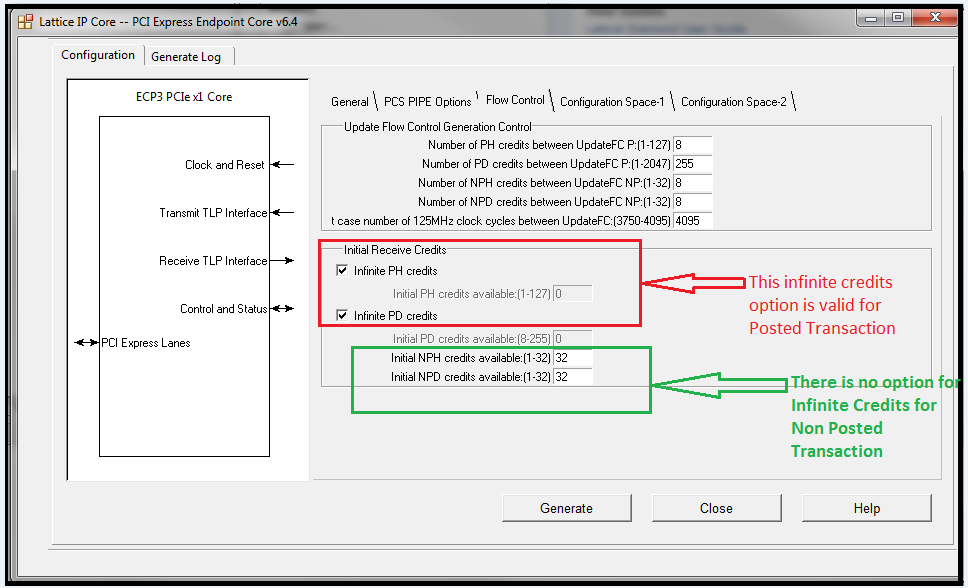Click the 125MHz clock cycles field showing 4095
Image resolution: width=968 pixels, height=588 pixels.
(693, 221)
